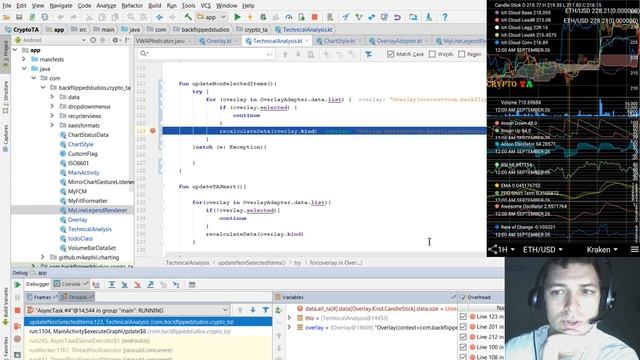Open the app run configuration dropdown
The width and height of the screenshot is (640, 360).
coord(211,17)
